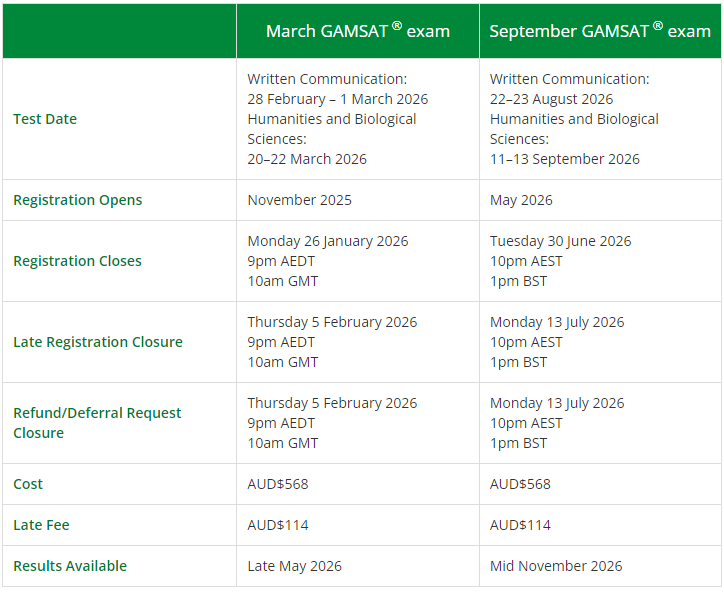The height and width of the screenshot is (592, 724).
Task: Select the Late May 2026 results text
Action: [294, 566]
